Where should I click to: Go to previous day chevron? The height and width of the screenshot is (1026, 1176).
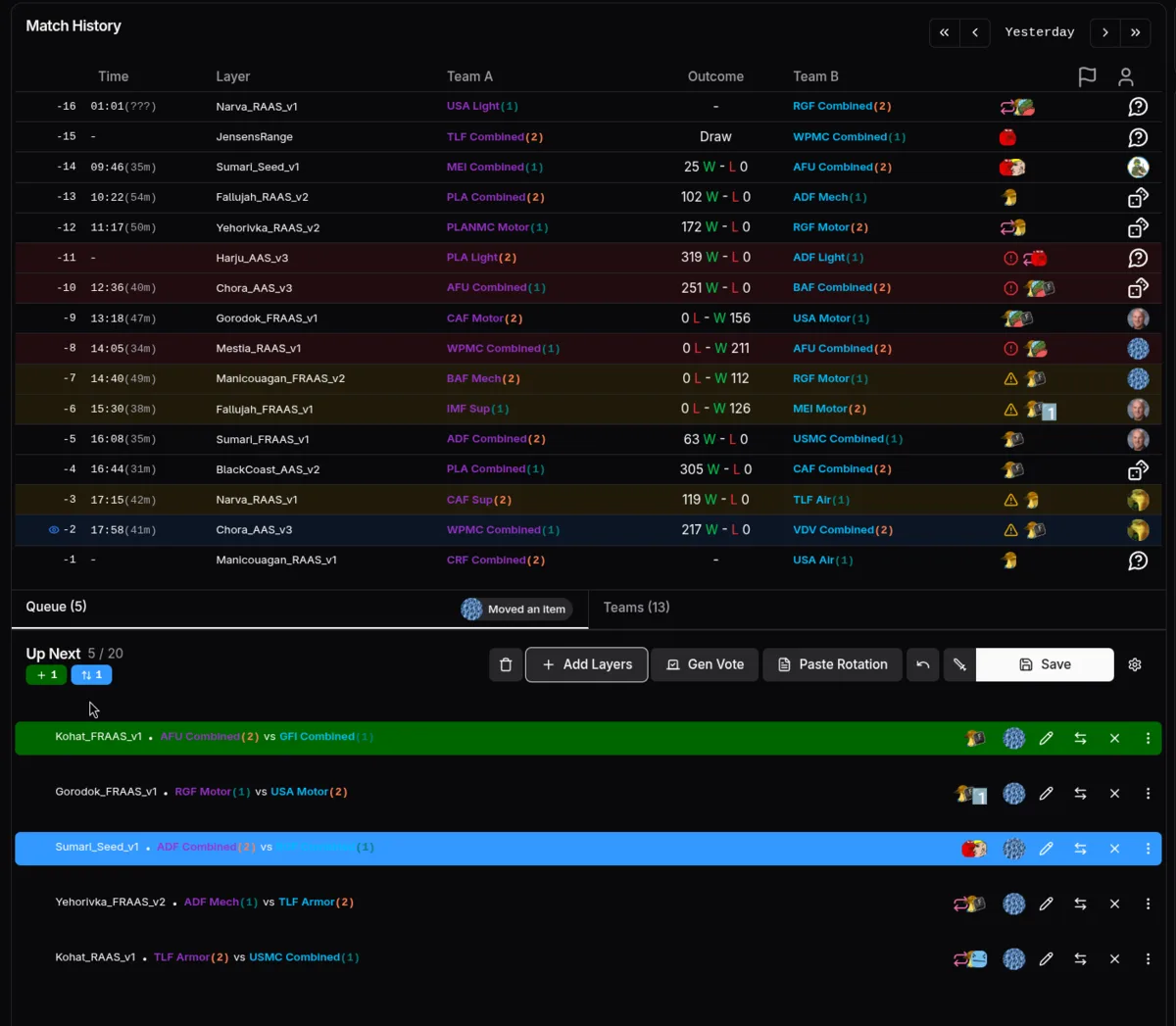[974, 32]
